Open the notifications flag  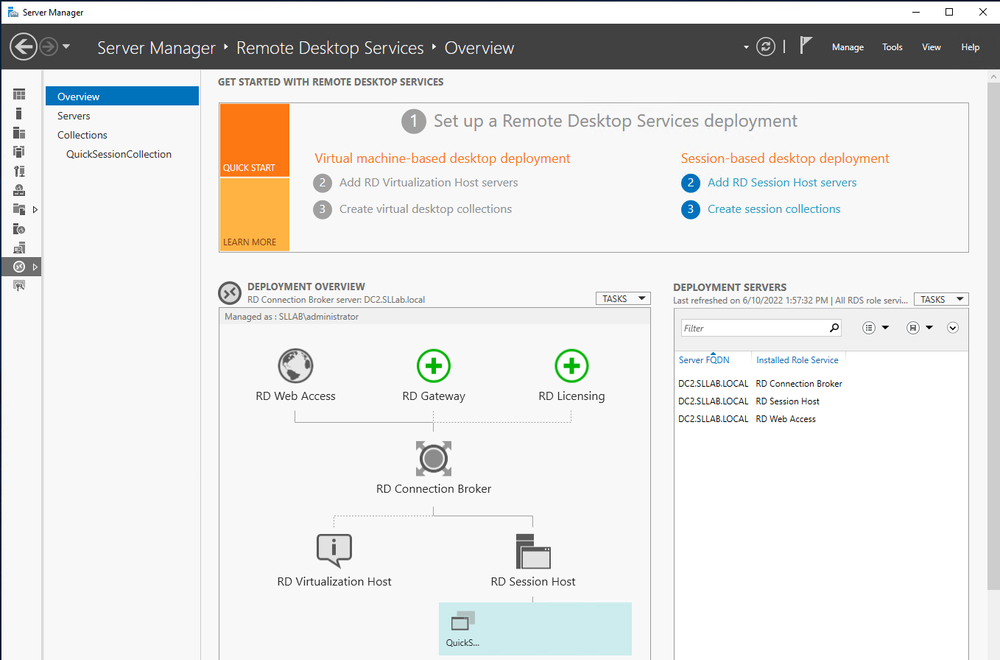point(805,45)
